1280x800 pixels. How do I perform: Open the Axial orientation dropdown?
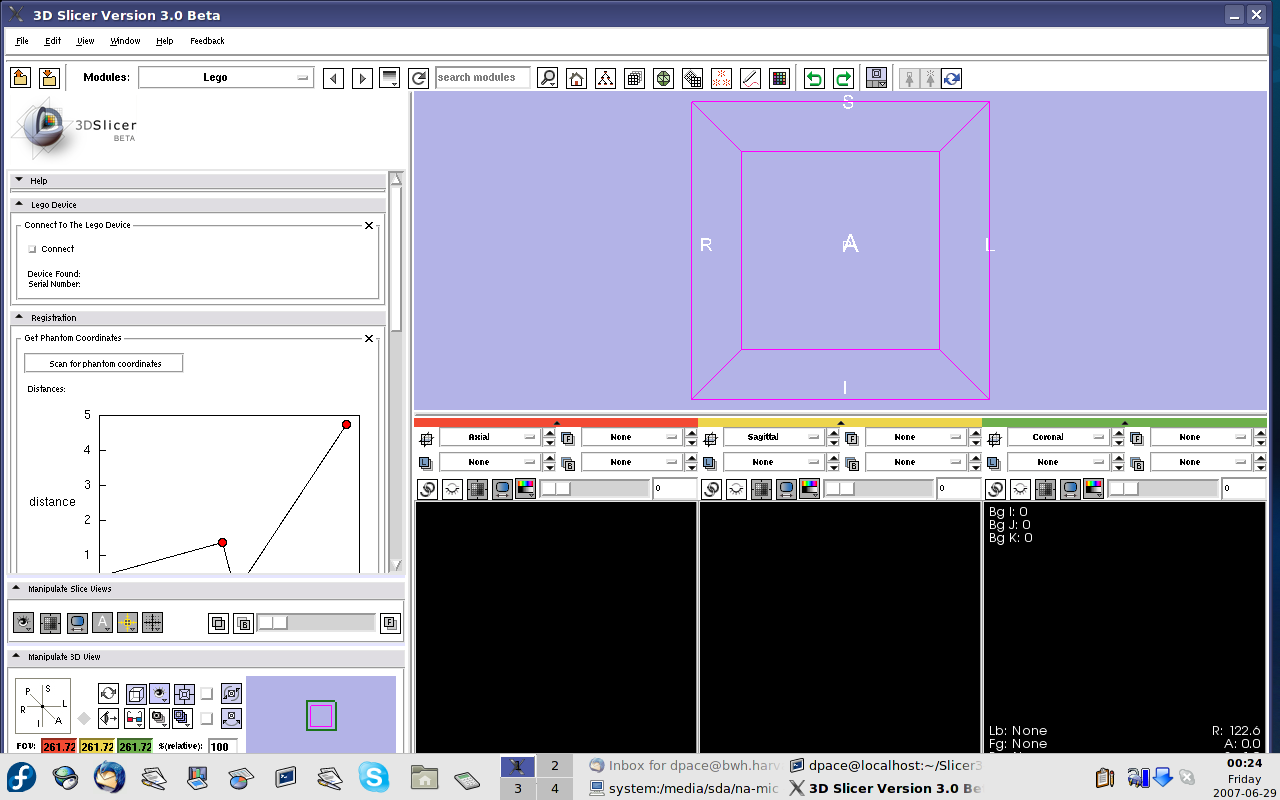point(488,437)
